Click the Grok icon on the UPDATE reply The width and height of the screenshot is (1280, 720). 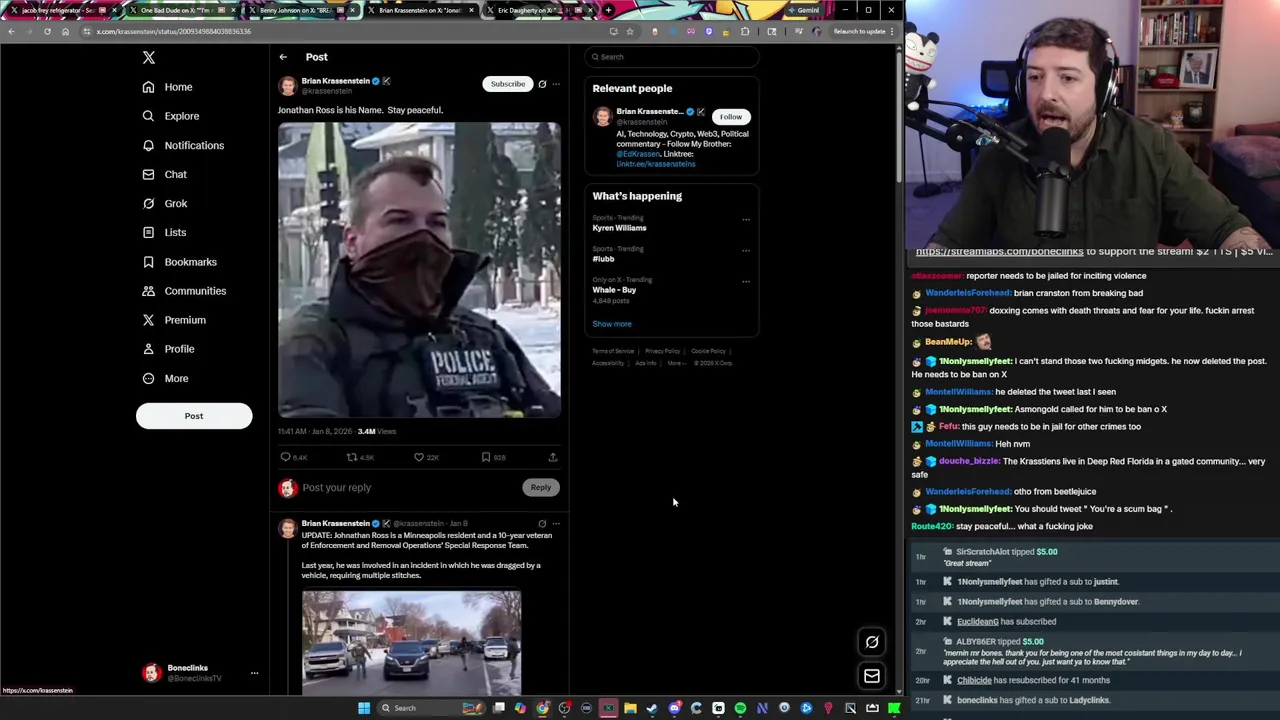tap(542, 523)
